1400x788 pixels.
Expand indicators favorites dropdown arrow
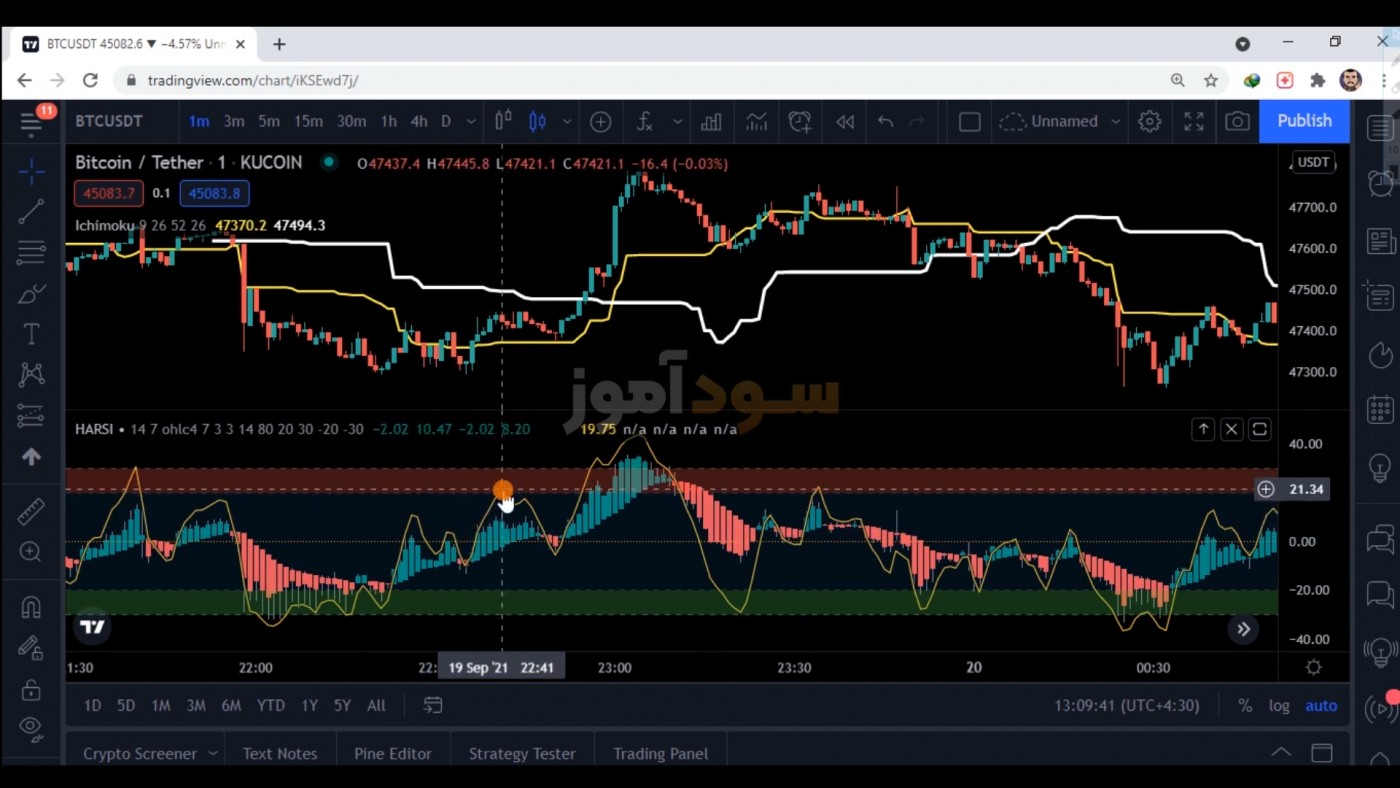coord(677,122)
